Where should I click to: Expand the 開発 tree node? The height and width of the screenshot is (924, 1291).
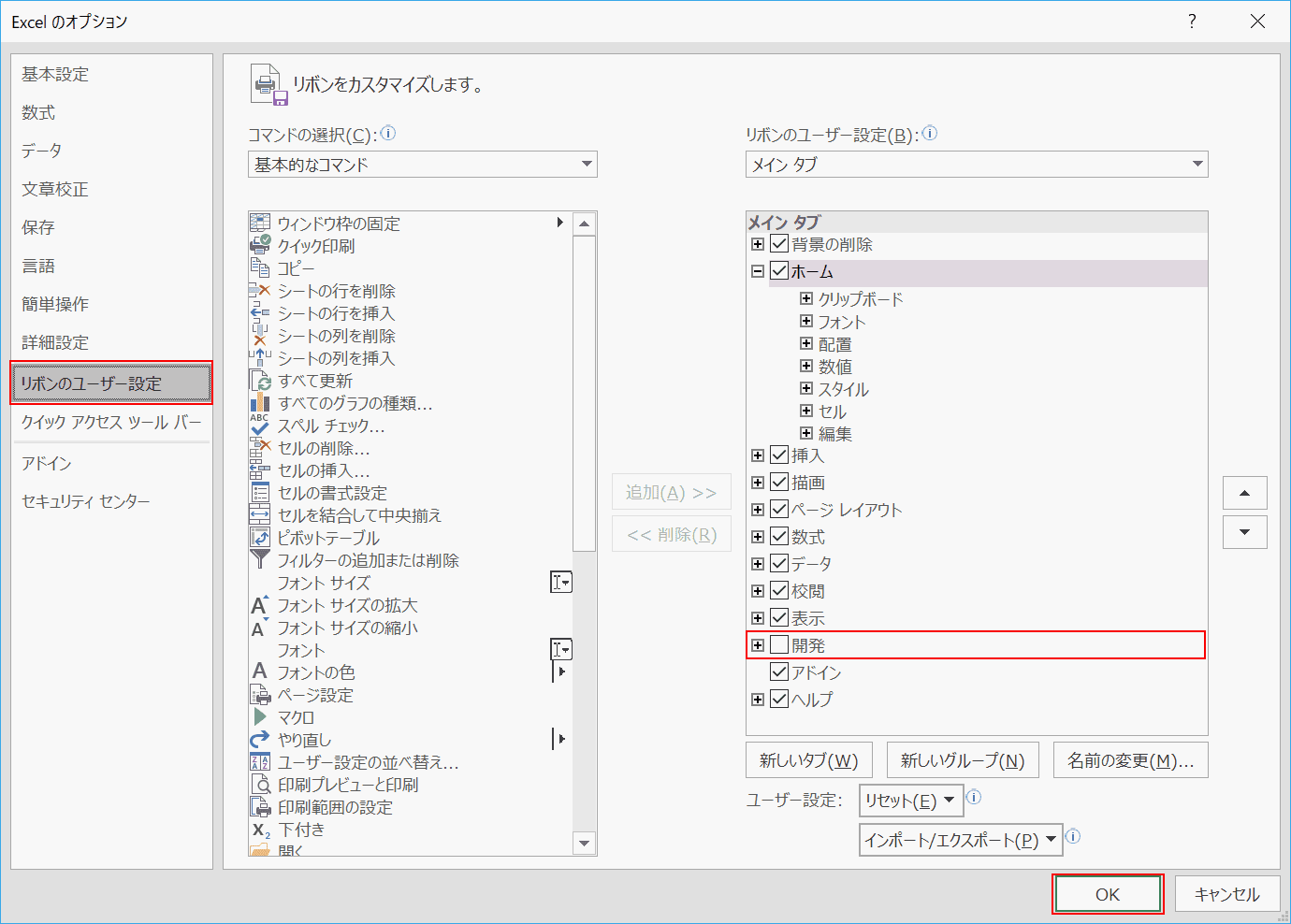[x=758, y=644]
